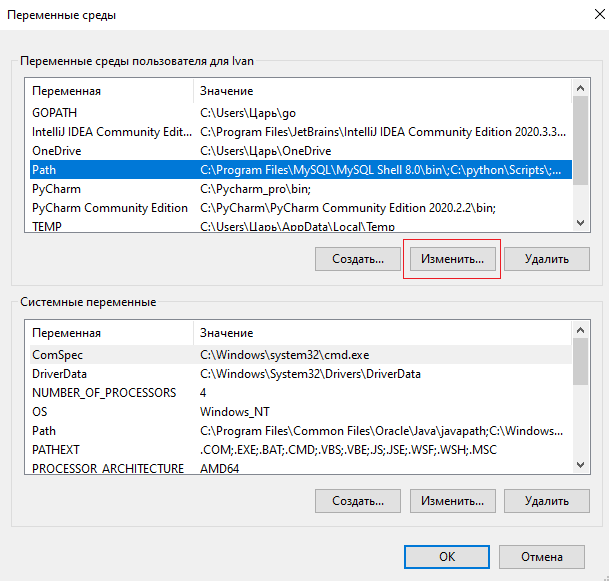Select IntelliJ IDEA Community Edit... variable row
609x581 pixels.
click(301, 132)
